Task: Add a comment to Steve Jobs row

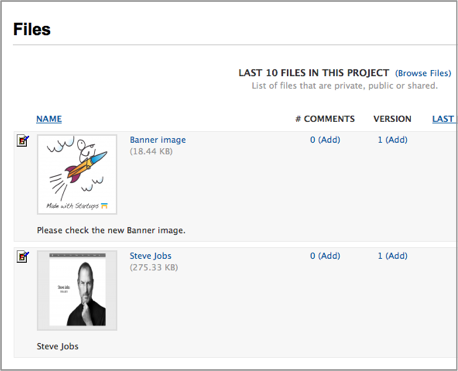Action: pyautogui.click(x=329, y=256)
